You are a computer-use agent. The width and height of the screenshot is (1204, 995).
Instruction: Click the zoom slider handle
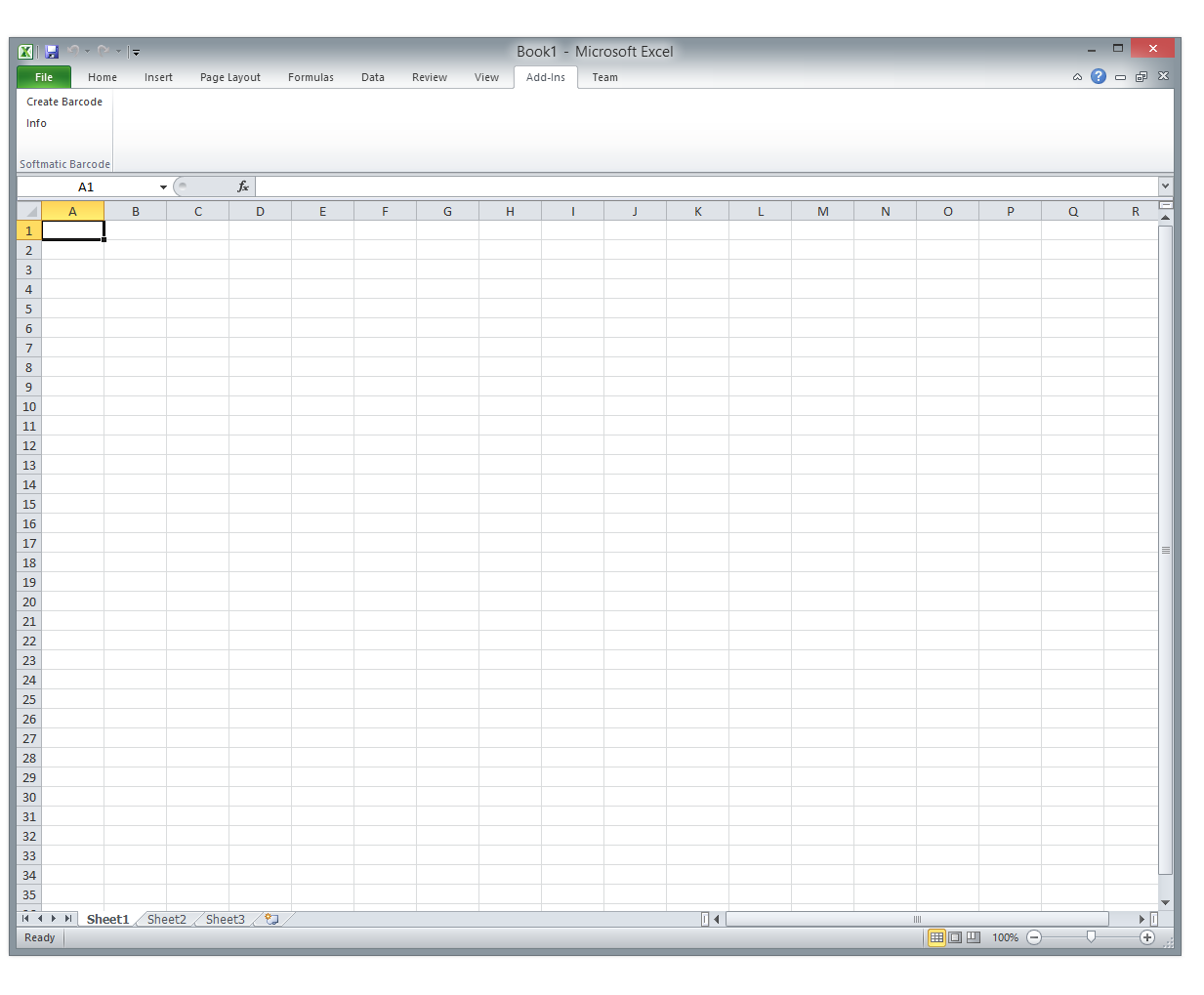click(1091, 937)
